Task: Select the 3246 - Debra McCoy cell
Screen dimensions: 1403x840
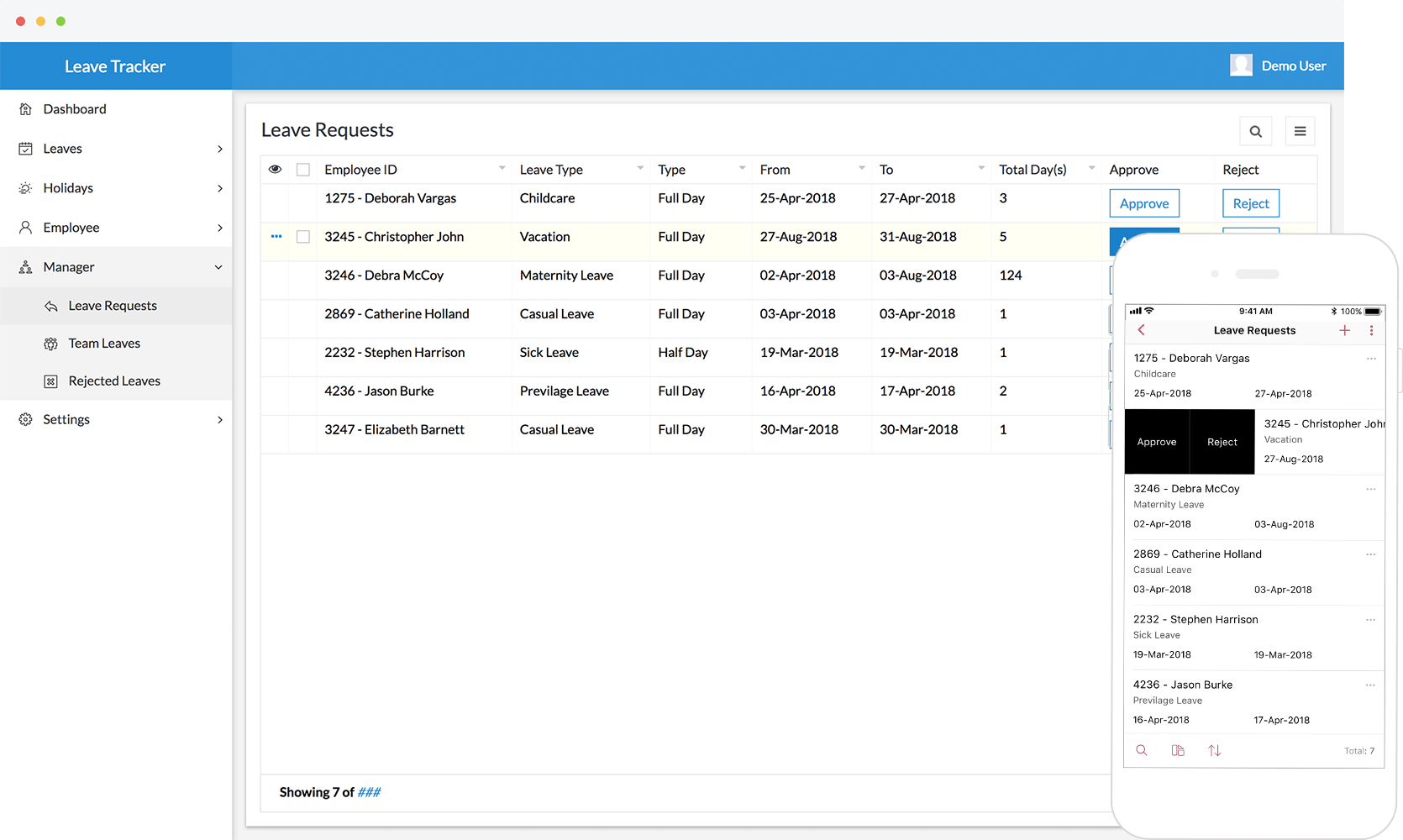Action: 384,276
